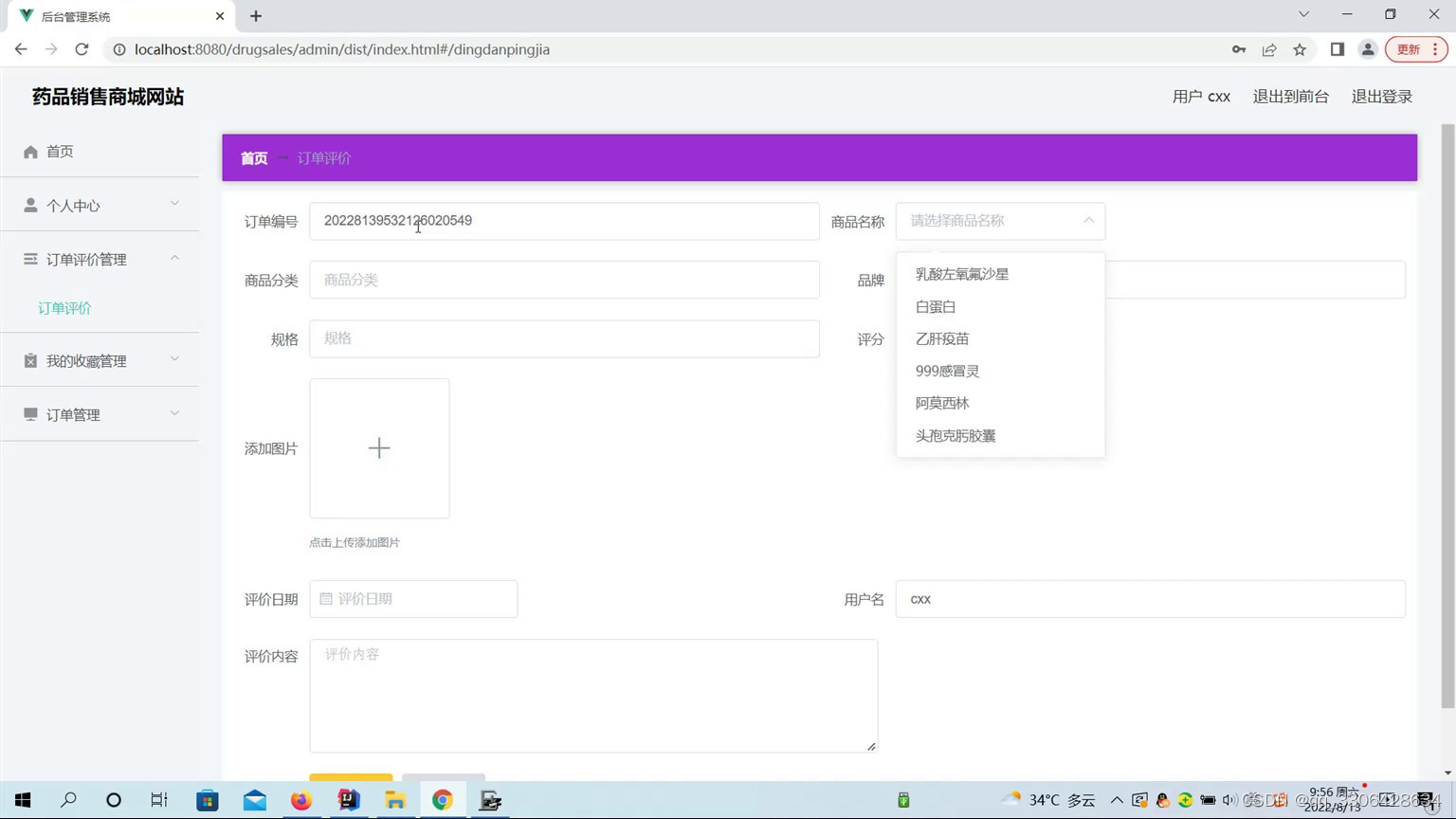1456x819 pixels.
Task: Click 用户 cxx in the header
Action: (x=1201, y=97)
